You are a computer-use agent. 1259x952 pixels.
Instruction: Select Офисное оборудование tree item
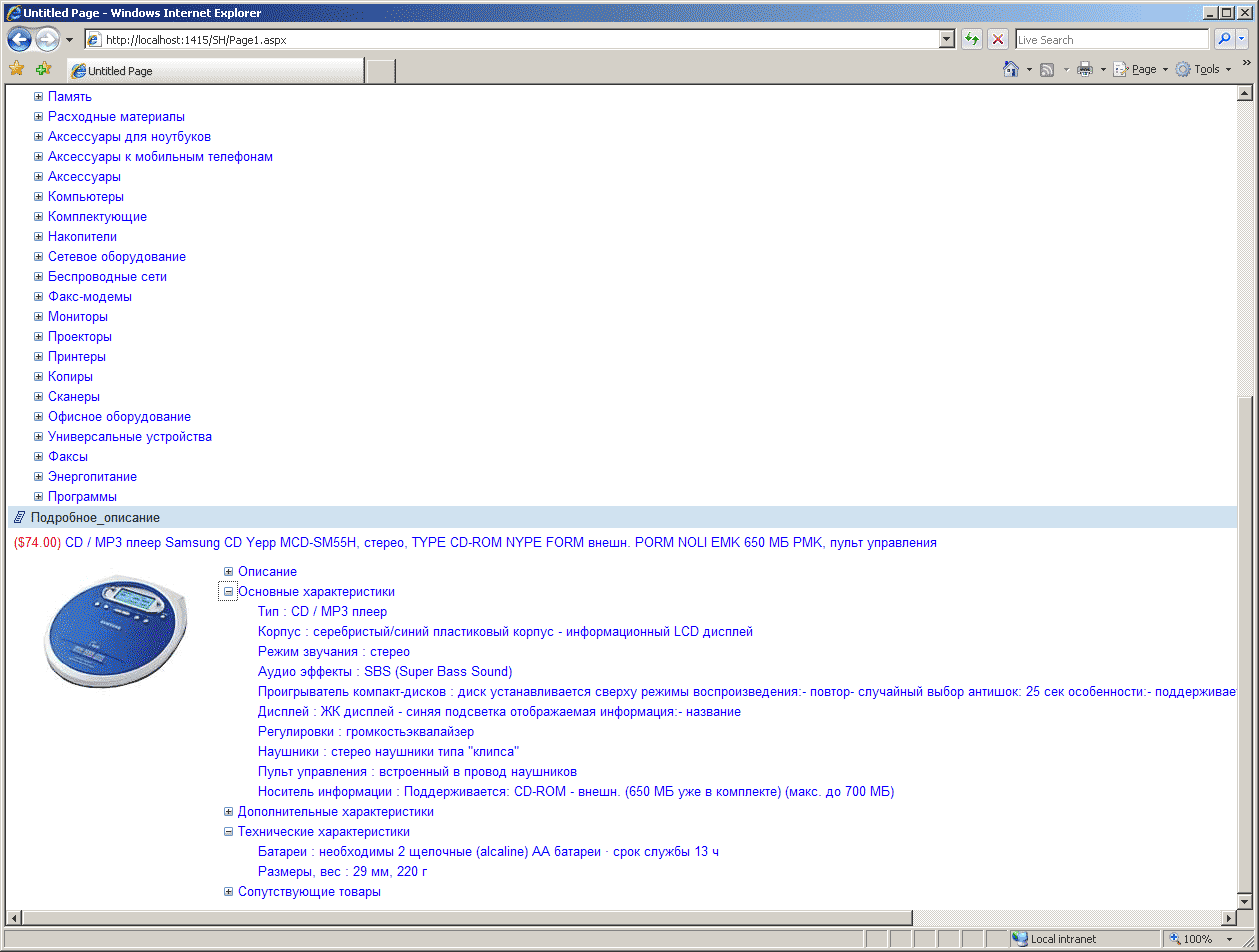119,417
